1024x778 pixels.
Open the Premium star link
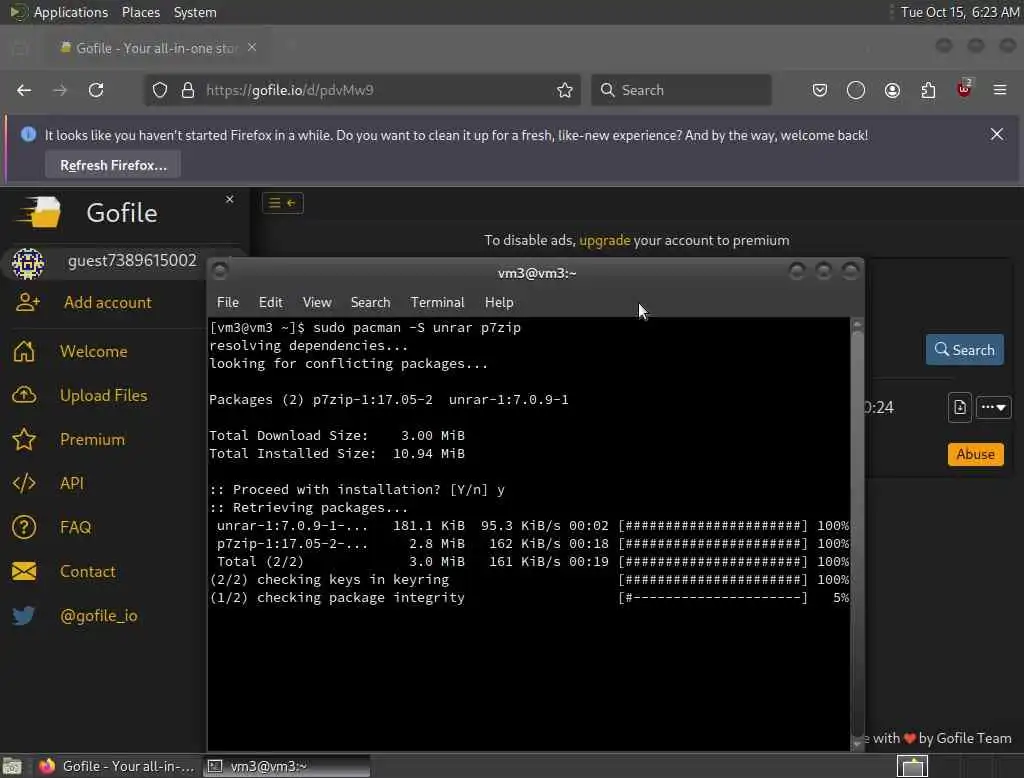[92, 440]
